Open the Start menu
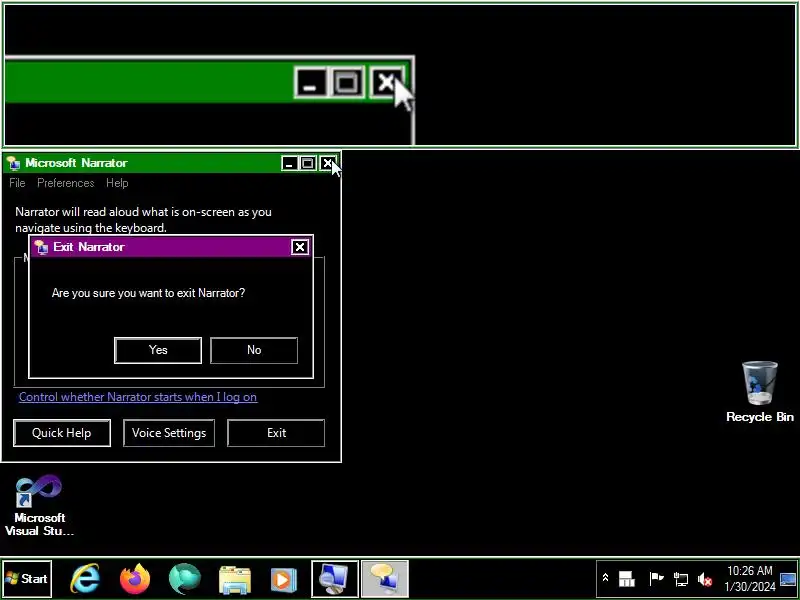This screenshot has width=800, height=600. [x=27, y=579]
